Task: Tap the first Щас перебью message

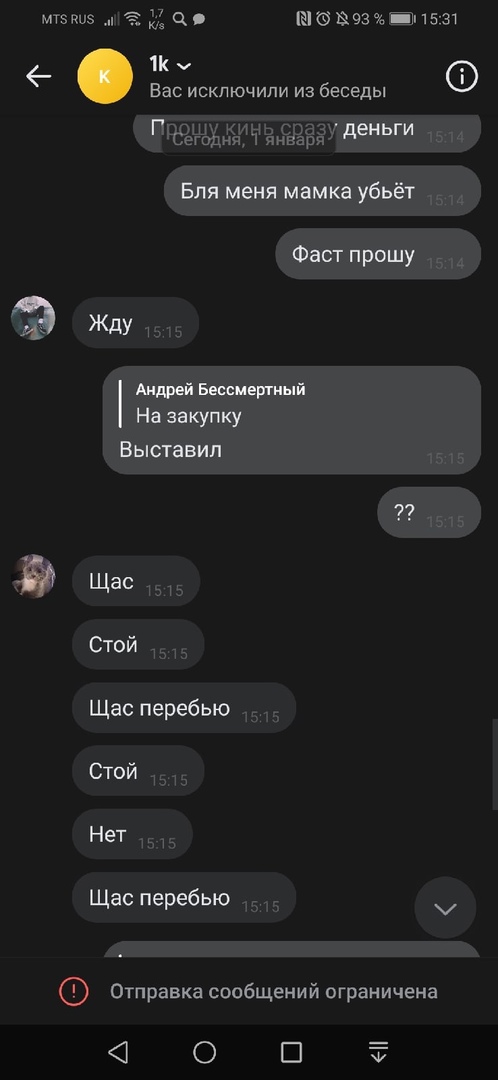Action: tap(184, 707)
